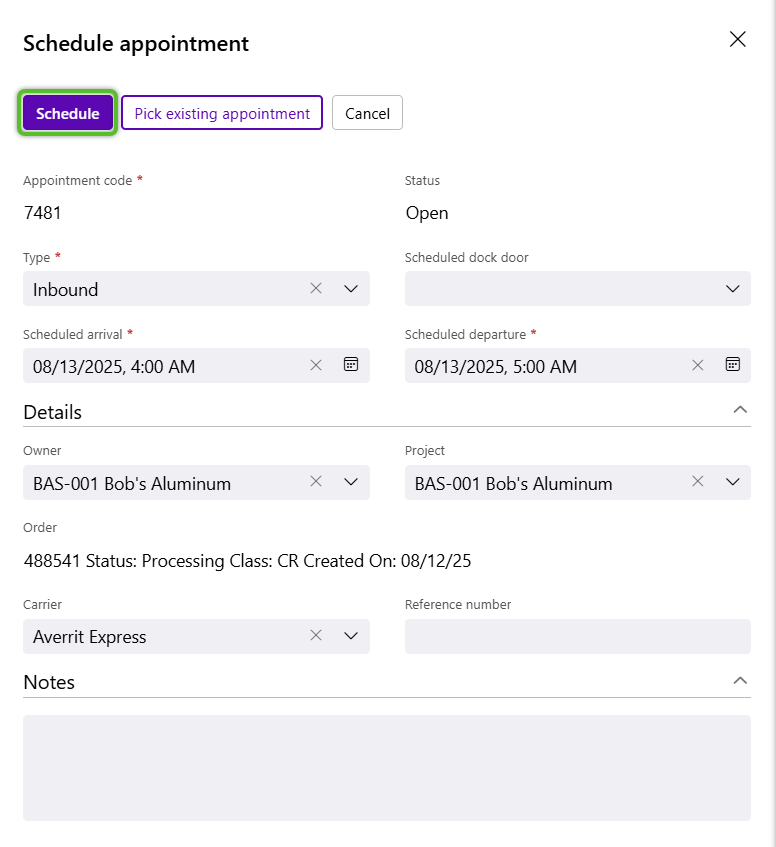Viewport: 776px width, 847px height.
Task: Clear the Type field value Inbound
Action: [316, 288]
